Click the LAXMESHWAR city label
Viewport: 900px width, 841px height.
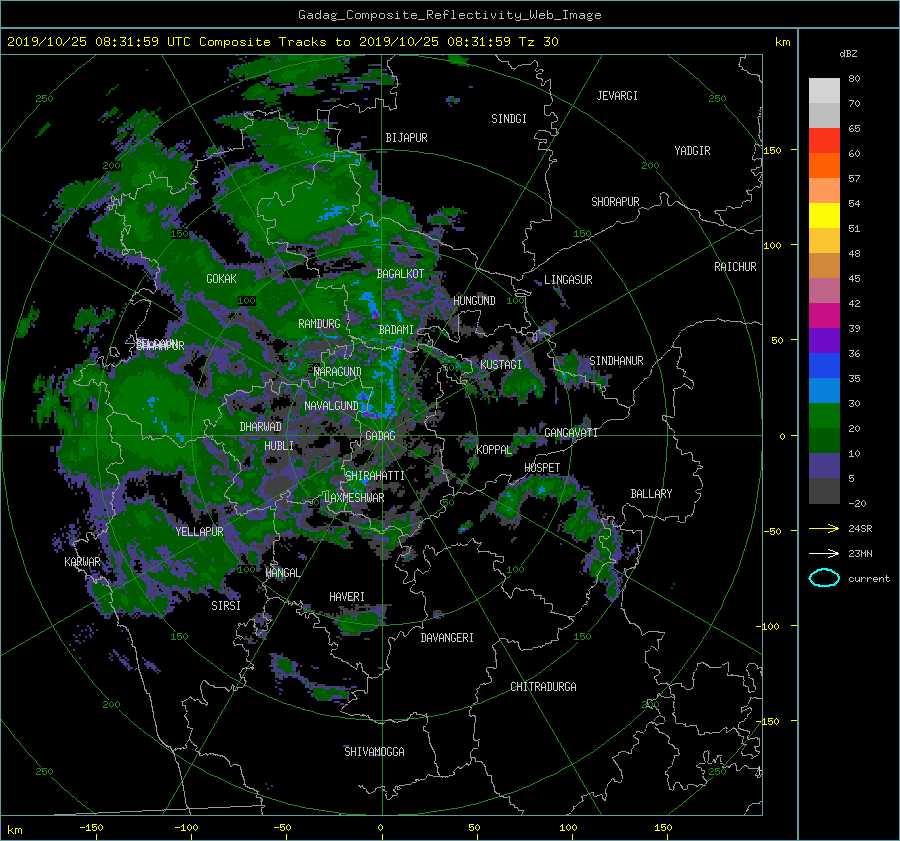pos(354,498)
